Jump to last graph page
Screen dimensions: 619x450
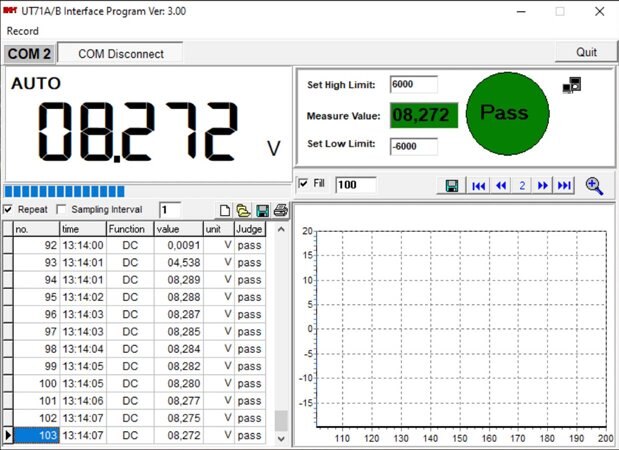pyautogui.click(x=564, y=185)
